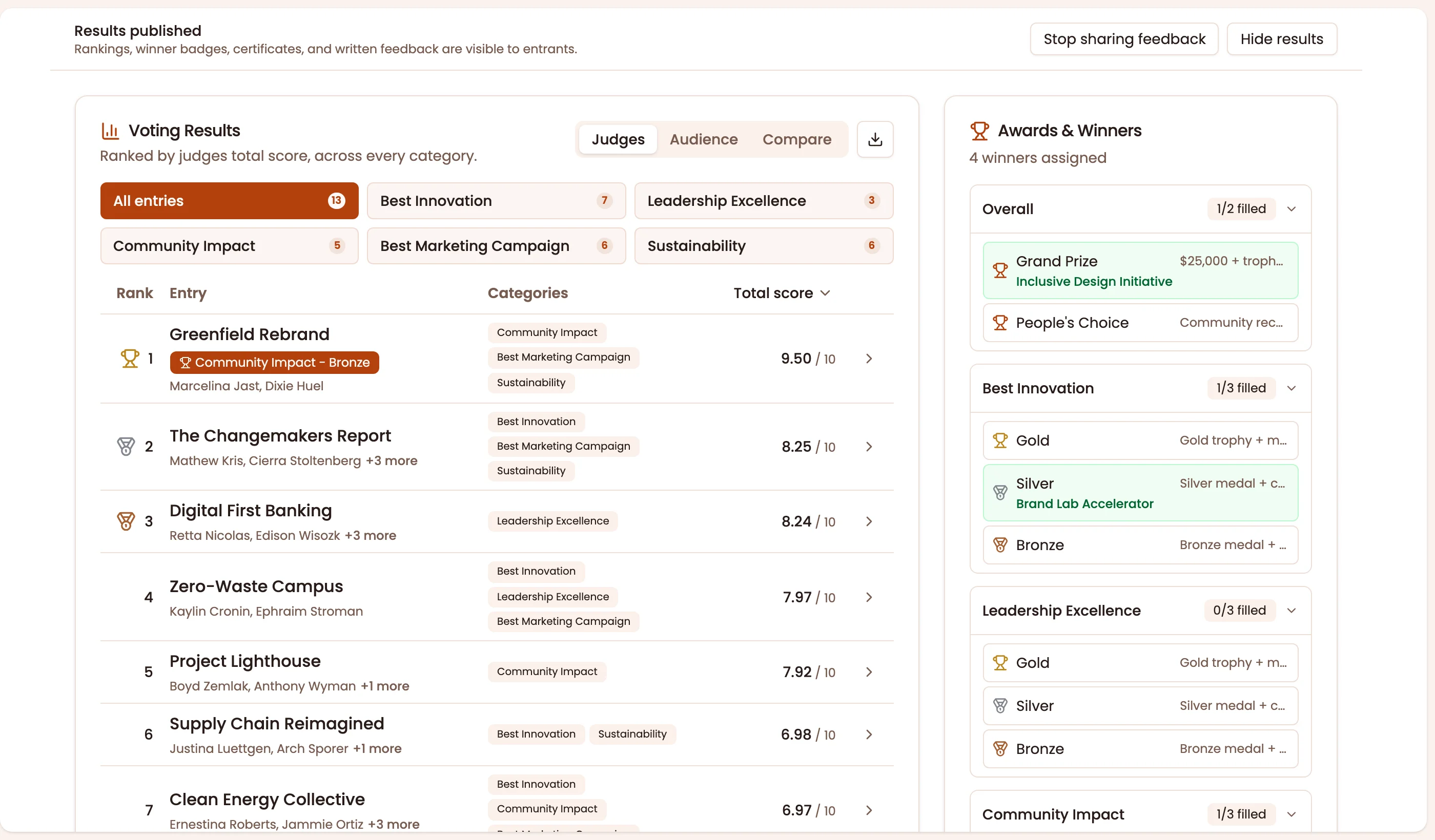Image resolution: width=1435 pixels, height=840 pixels.
Task: Show more Changemakers Report team members
Action: [392, 461]
